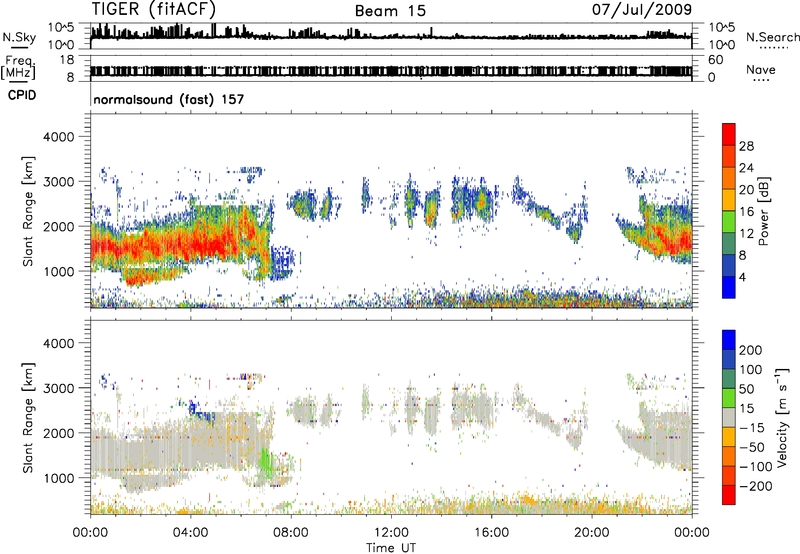Click the '-50' tick on velocity scale

tap(753, 447)
